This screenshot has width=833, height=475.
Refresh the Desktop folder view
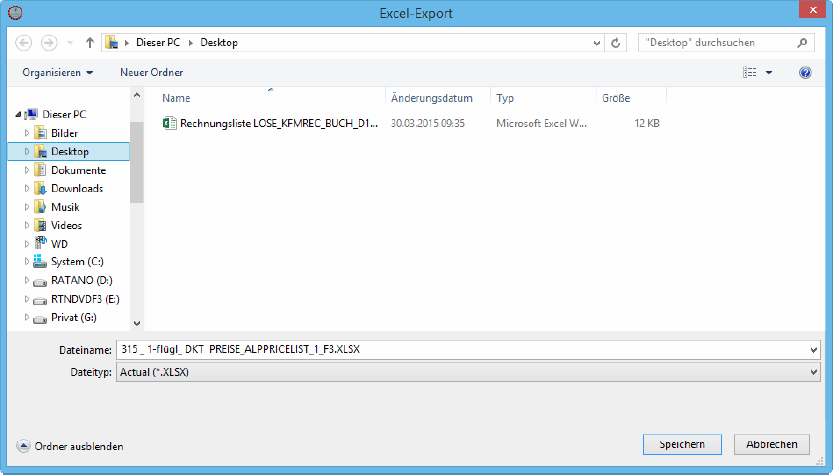pos(615,43)
